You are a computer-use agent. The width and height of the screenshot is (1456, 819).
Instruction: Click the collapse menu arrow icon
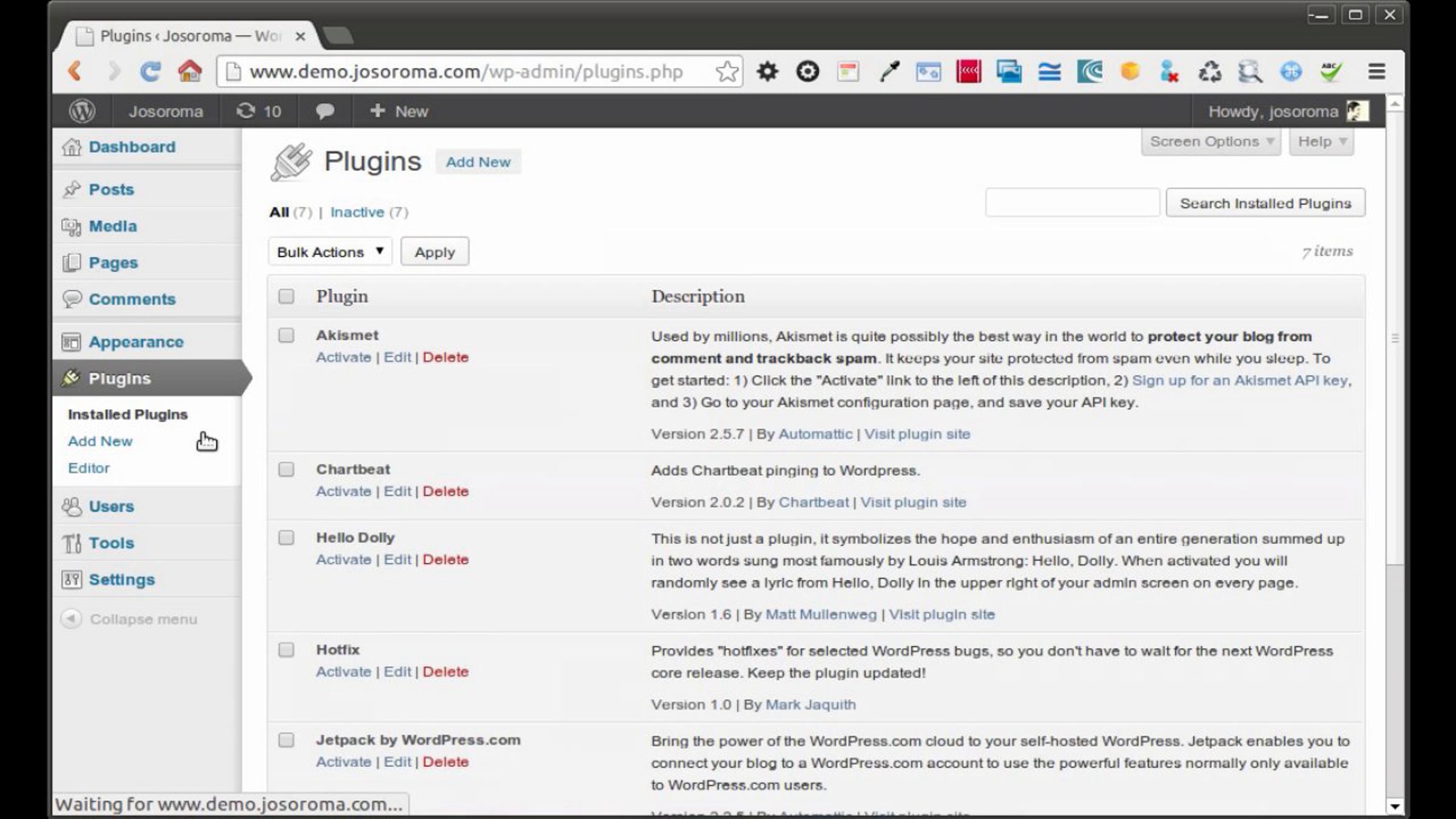point(71,619)
